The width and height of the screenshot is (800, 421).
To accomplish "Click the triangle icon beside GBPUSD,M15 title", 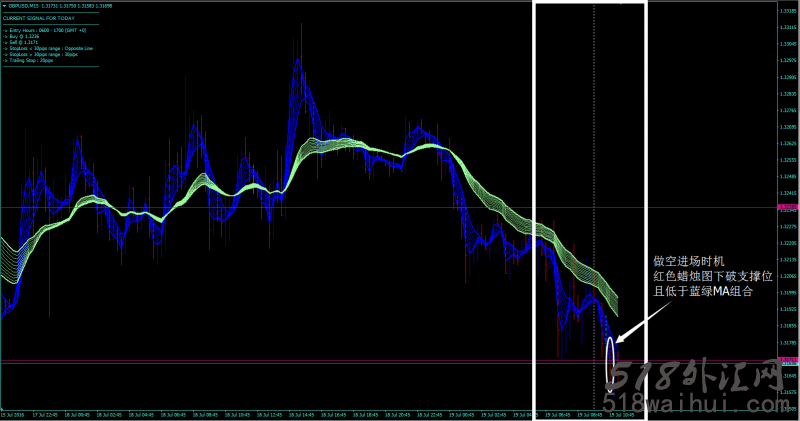I will coord(4,5).
